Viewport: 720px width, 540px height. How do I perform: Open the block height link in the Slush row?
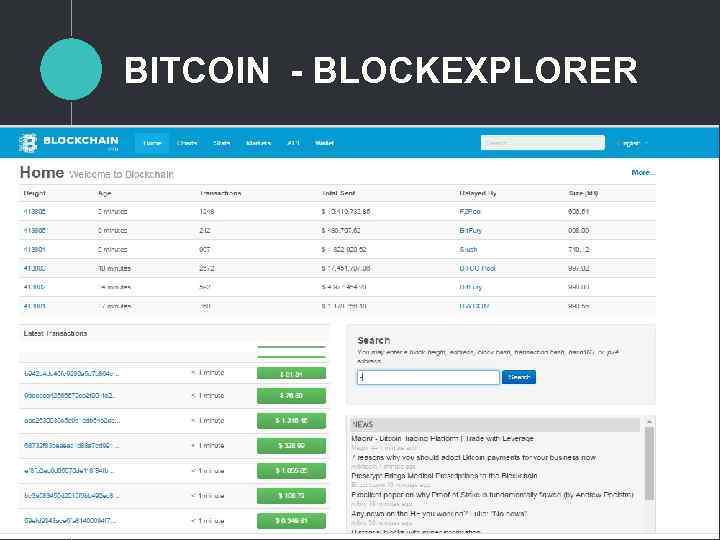coord(34,249)
